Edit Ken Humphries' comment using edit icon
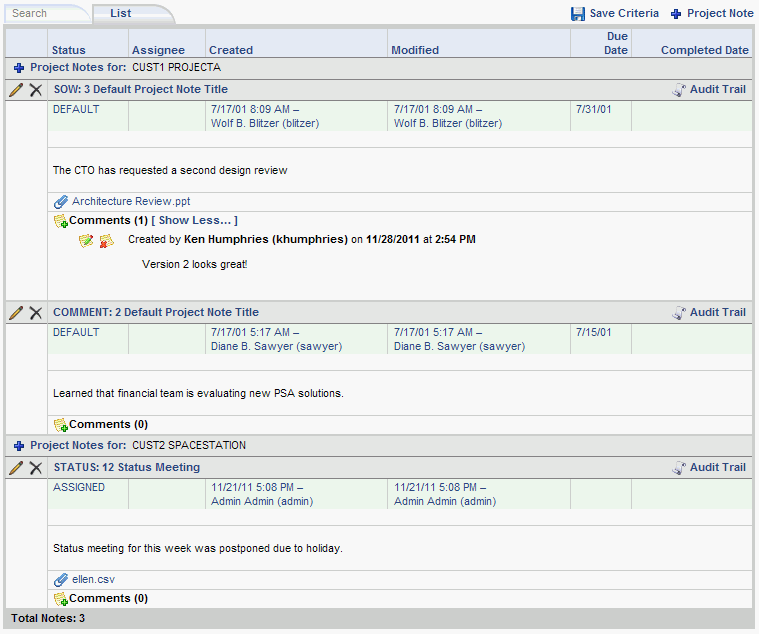The width and height of the screenshot is (759, 634). coord(86,240)
